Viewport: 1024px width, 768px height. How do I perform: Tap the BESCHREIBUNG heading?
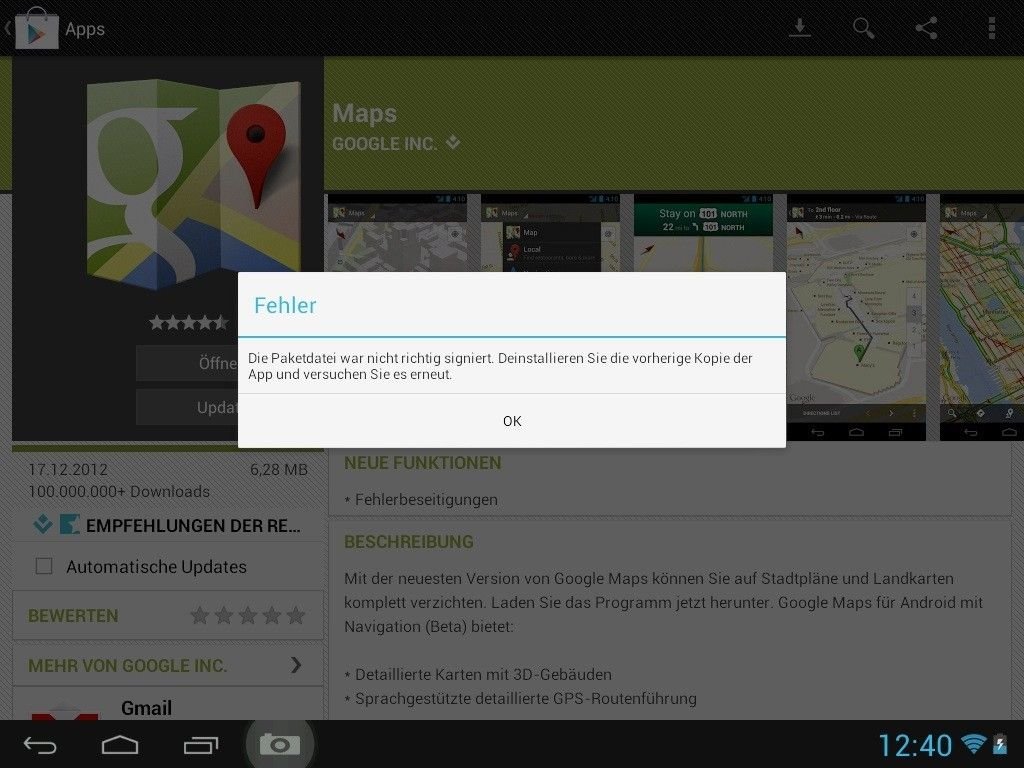[x=409, y=541]
